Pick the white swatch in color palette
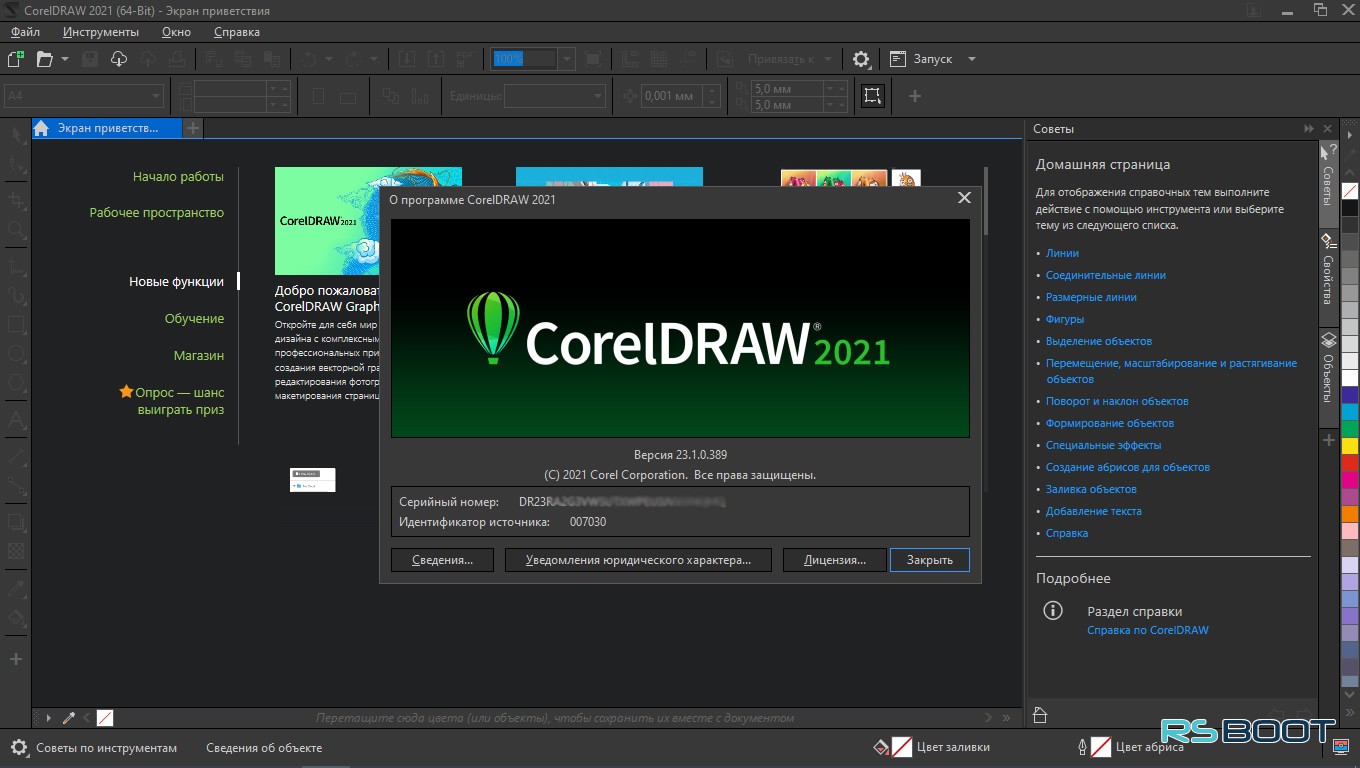The image size is (1360, 768). pos(1350,378)
